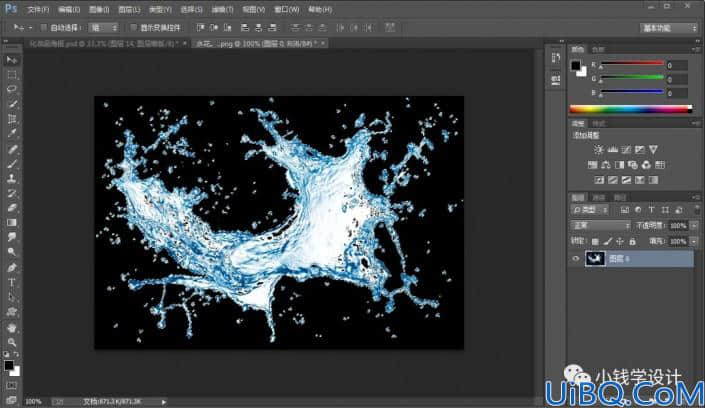The image size is (705, 408).
Task: Hide layer 0 with the eye icon
Action: (576, 259)
